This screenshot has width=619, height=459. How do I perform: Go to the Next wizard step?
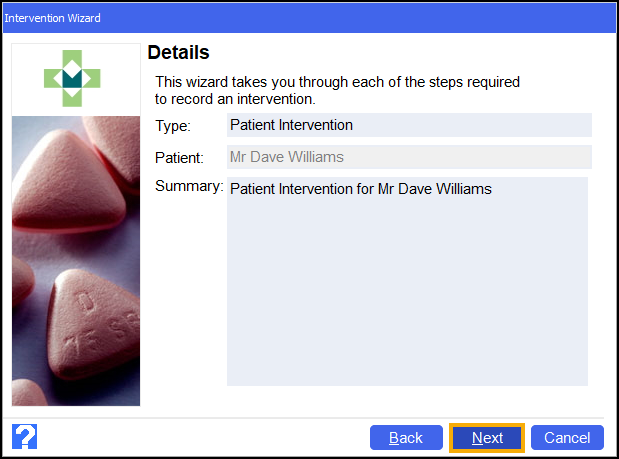click(x=487, y=438)
